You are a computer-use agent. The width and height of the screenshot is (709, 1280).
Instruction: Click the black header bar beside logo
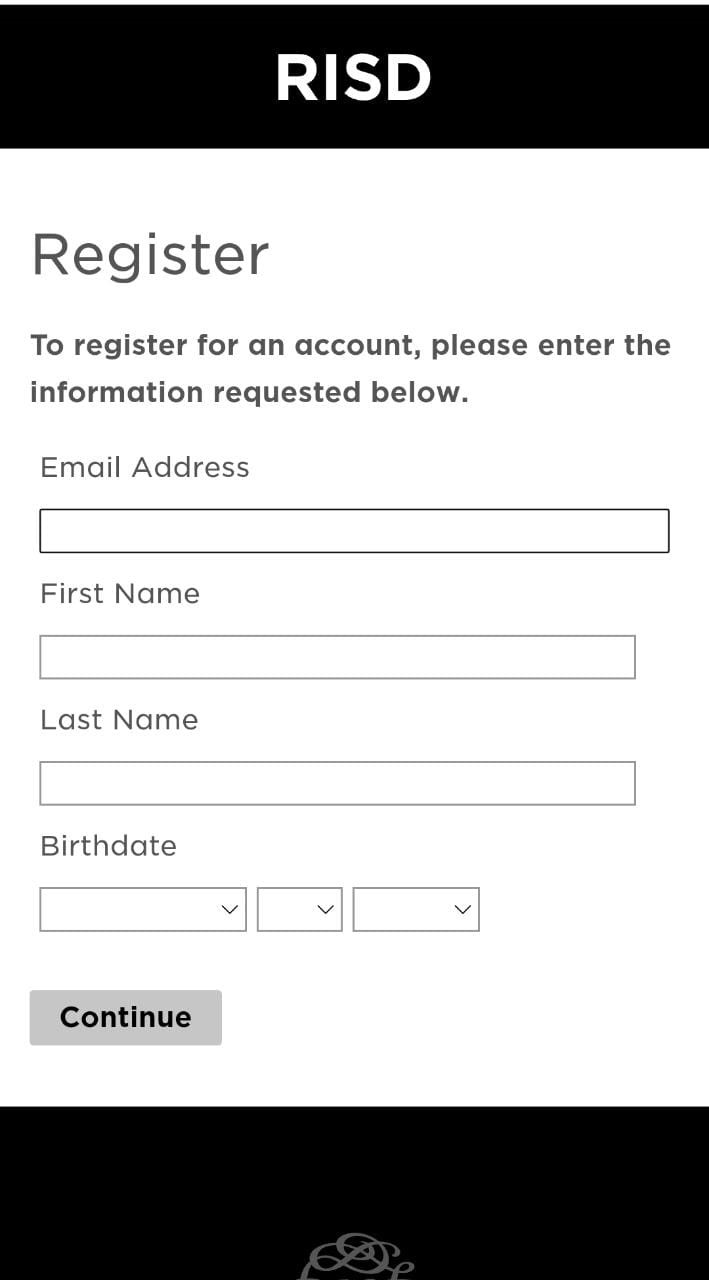(x=120, y=78)
